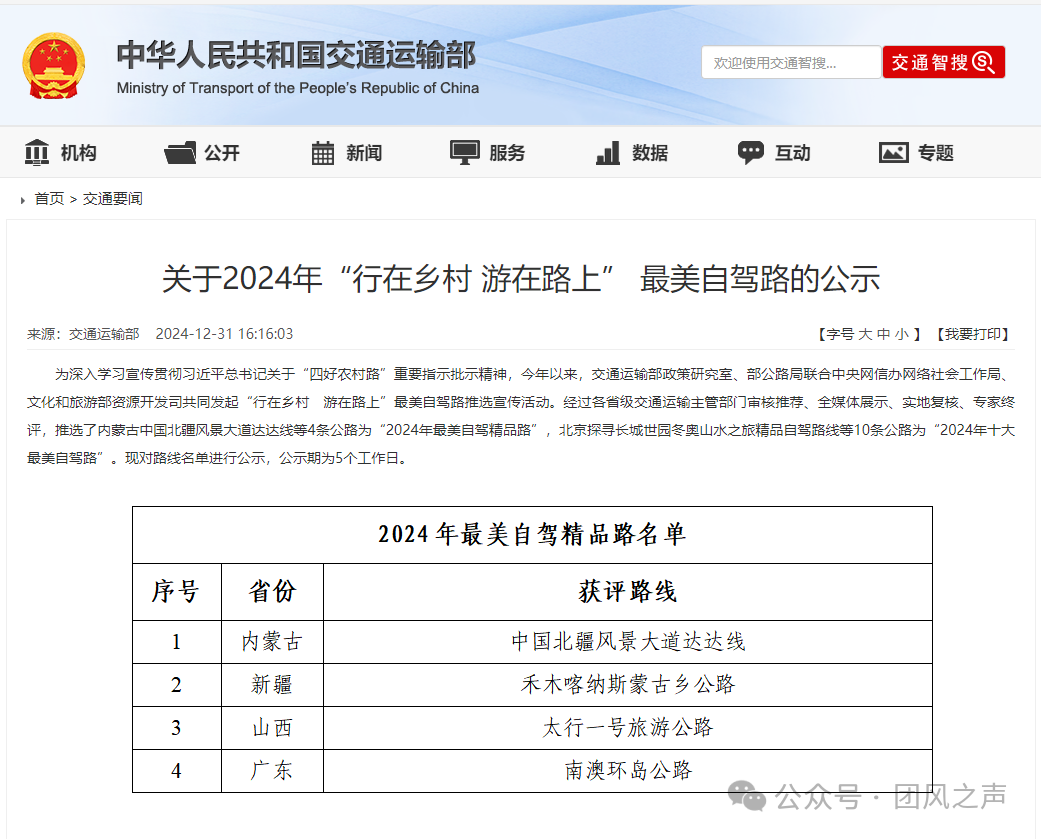Click serial number 4 in 广东 row
1041x839 pixels.
pos(176,771)
